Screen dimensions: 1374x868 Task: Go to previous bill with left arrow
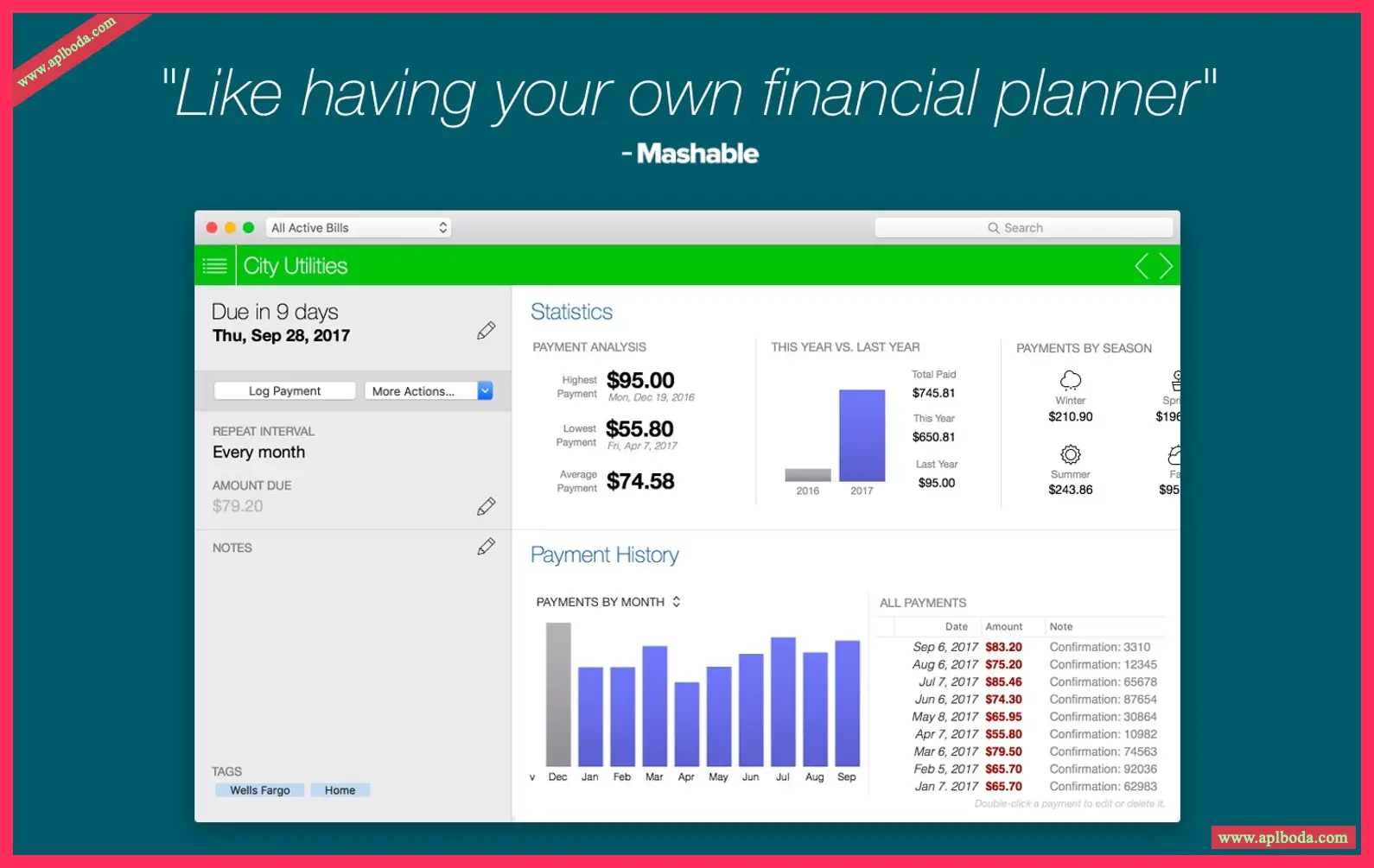tap(1142, 266)
